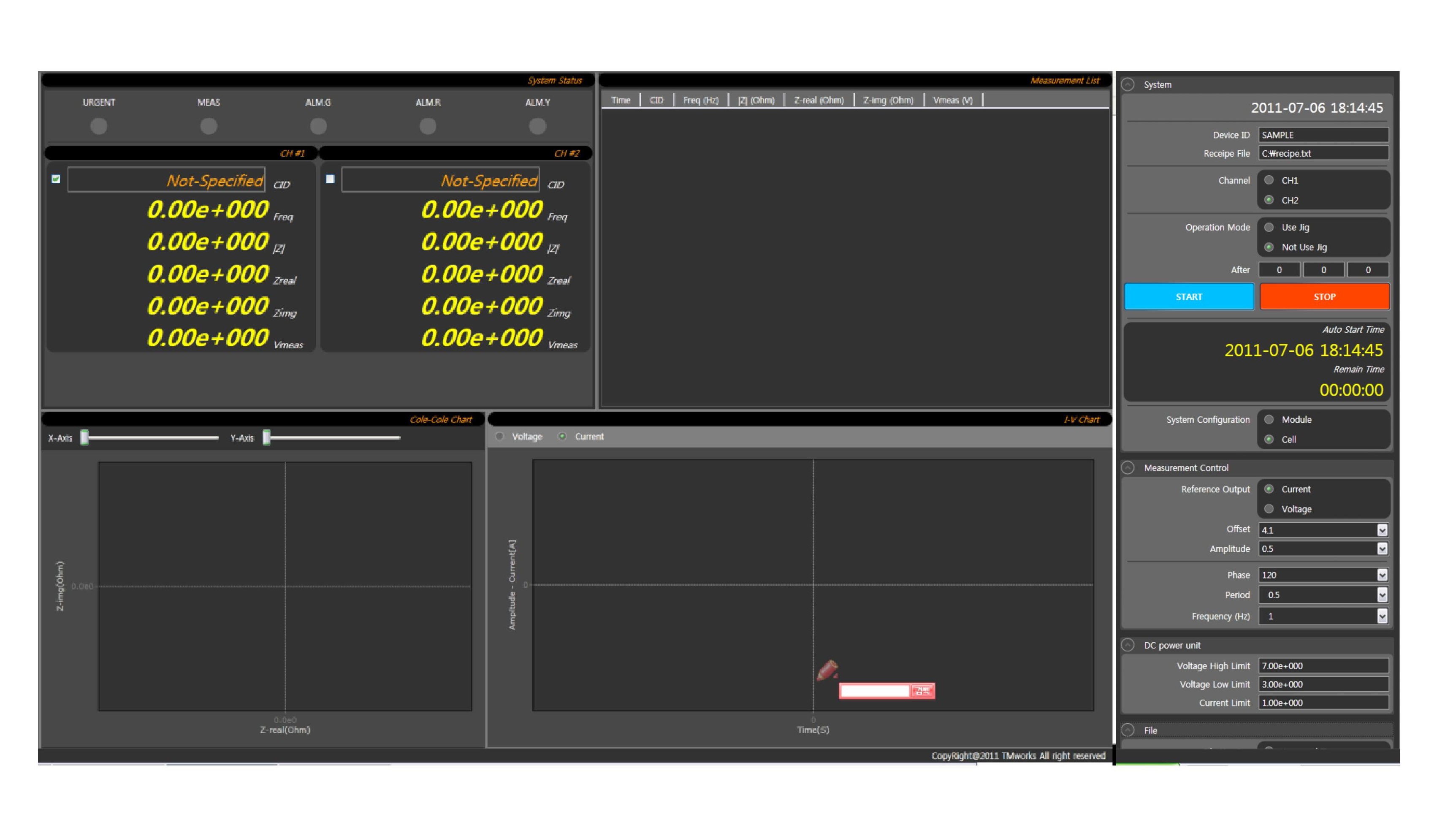Screen dimensions: 1456x828
Task: Expand the File section circle icon
Action: [1128, 730]
